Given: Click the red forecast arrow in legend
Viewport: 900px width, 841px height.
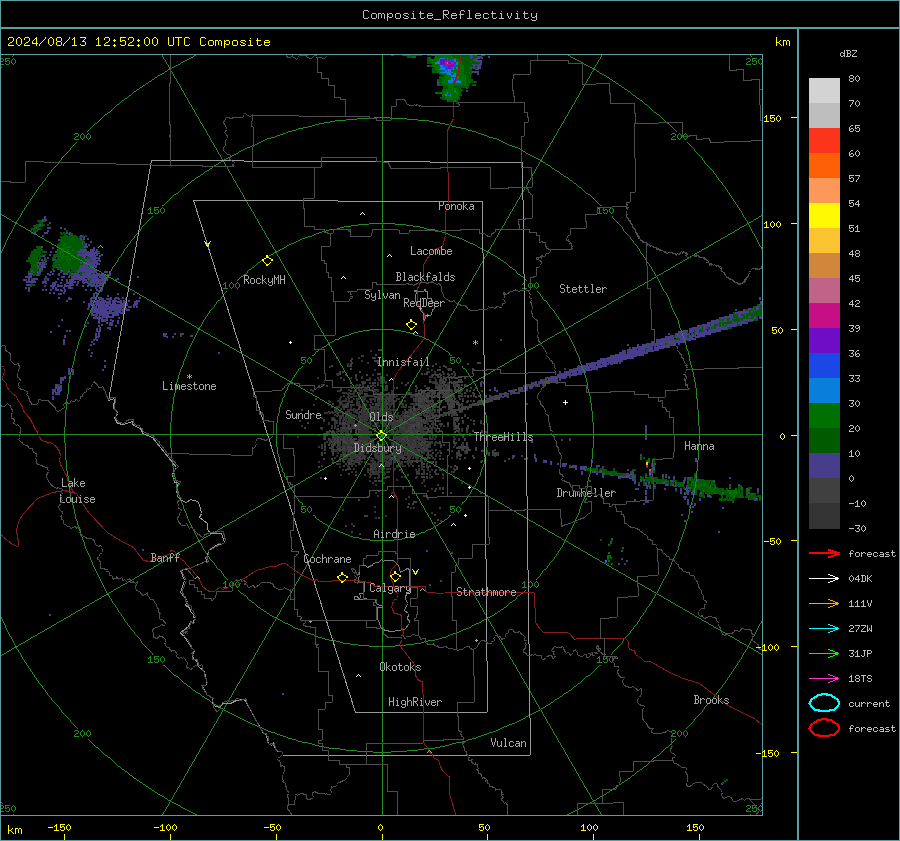Looking at the screenshot, I should 824,553.
